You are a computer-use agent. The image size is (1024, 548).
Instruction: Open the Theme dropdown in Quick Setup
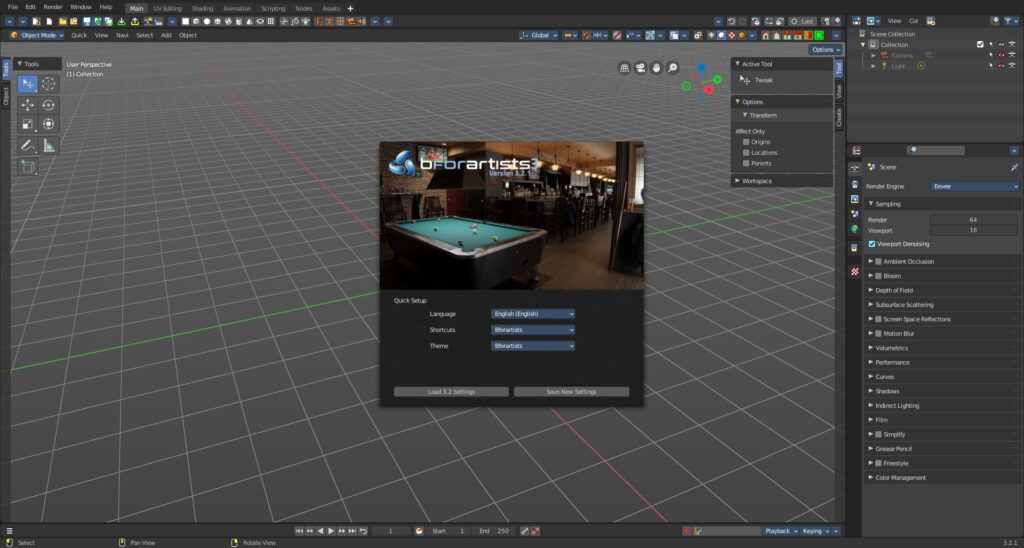pyautogui.click(x=532, y=346)
